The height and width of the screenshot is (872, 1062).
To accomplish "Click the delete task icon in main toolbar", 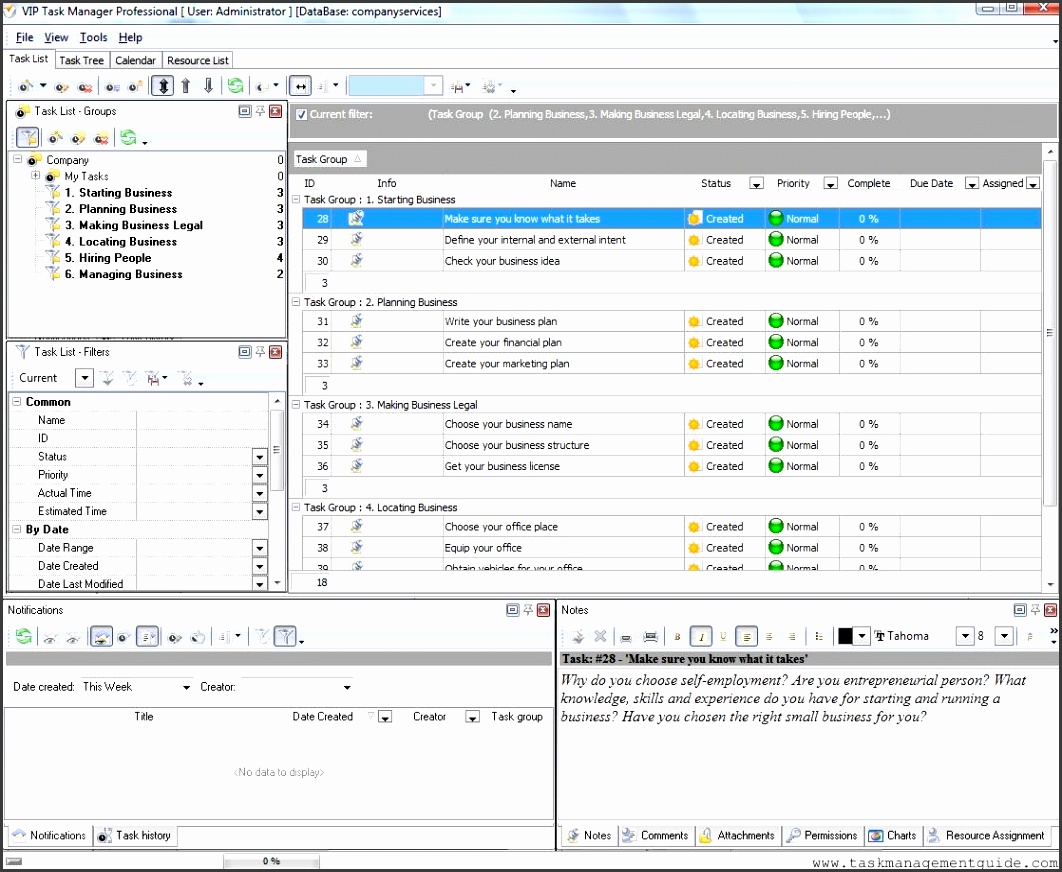I will pos(85,87).
